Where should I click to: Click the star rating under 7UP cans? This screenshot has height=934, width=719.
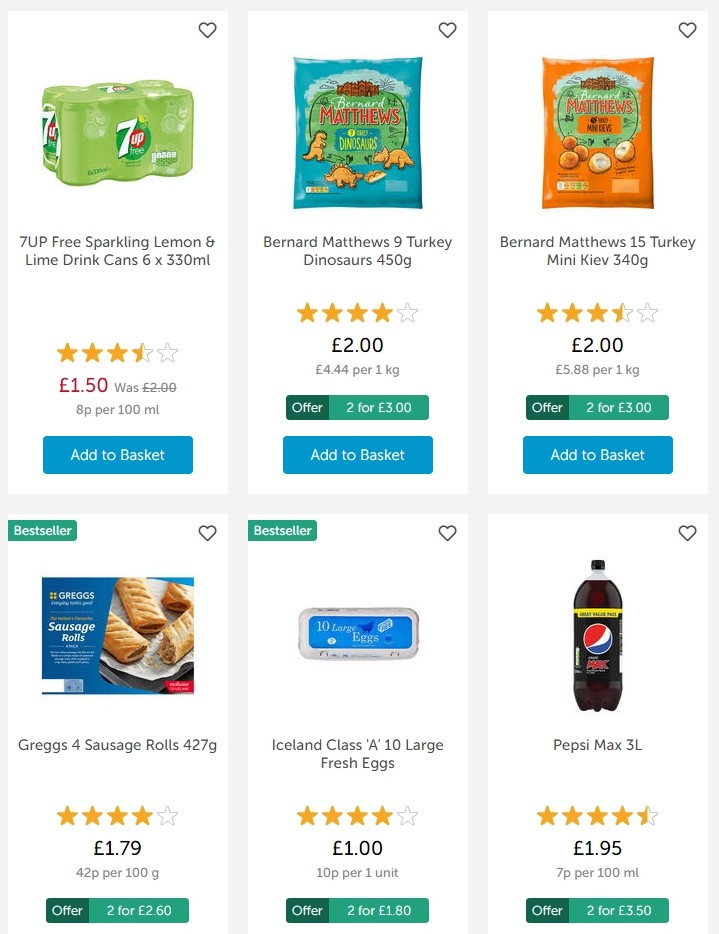[x=117, y=352]
